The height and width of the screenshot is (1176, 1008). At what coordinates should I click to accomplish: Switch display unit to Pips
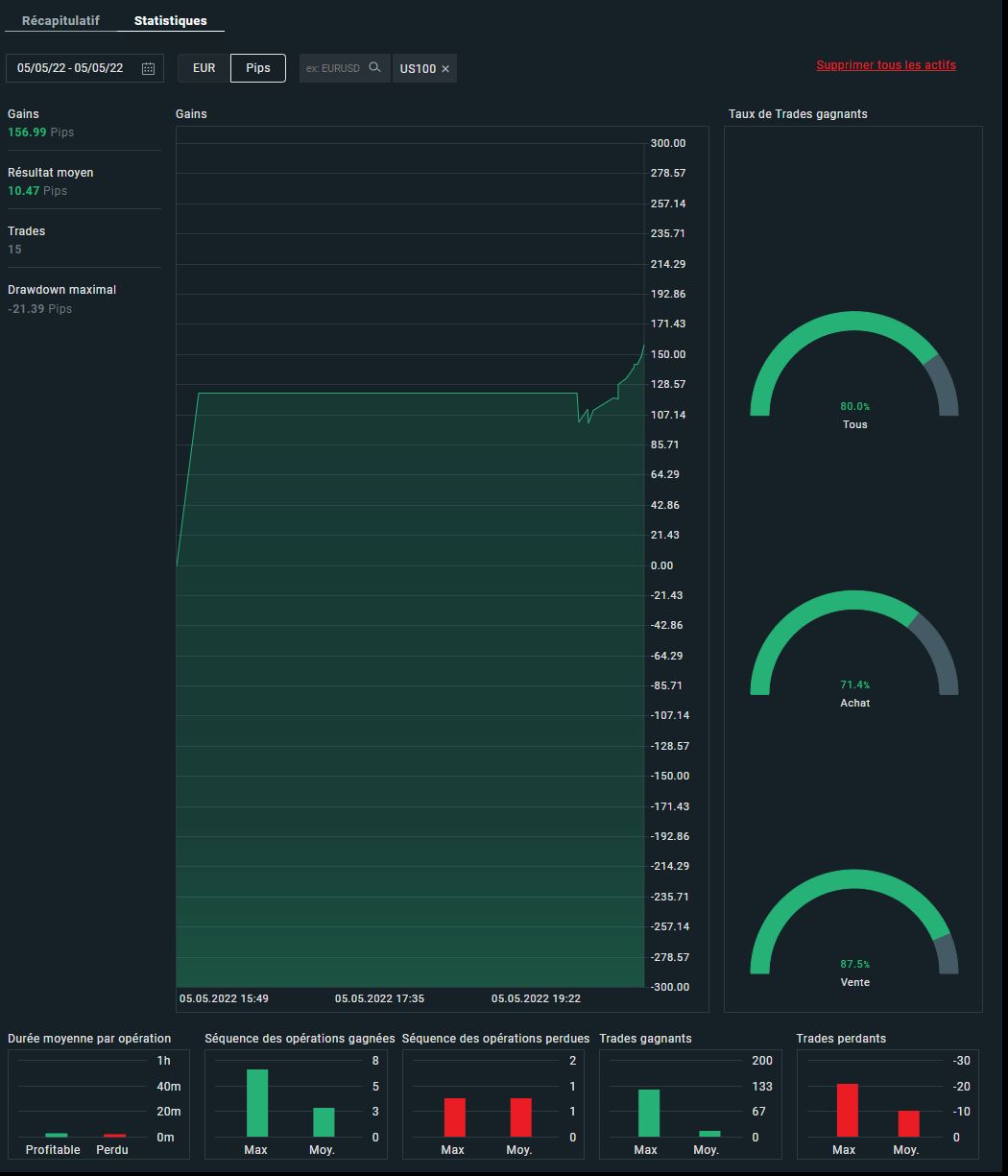[258, 68]
